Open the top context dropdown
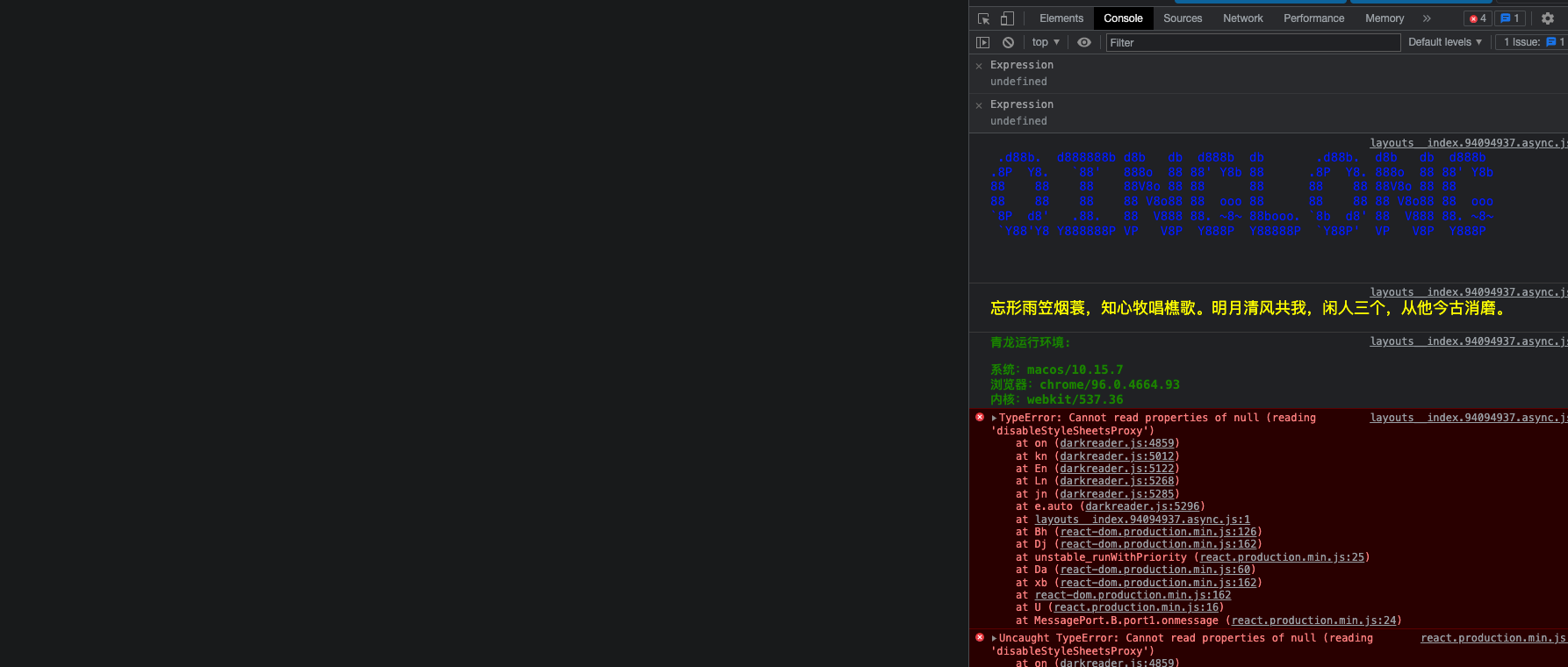Image resolution: width=1568 pixels, height=667 pixels. click(1046, 42)
